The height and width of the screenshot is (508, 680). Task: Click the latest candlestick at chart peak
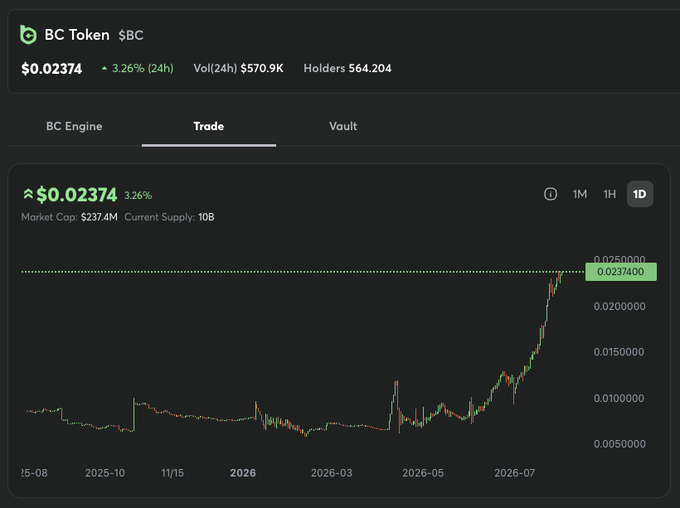(562, 275)
